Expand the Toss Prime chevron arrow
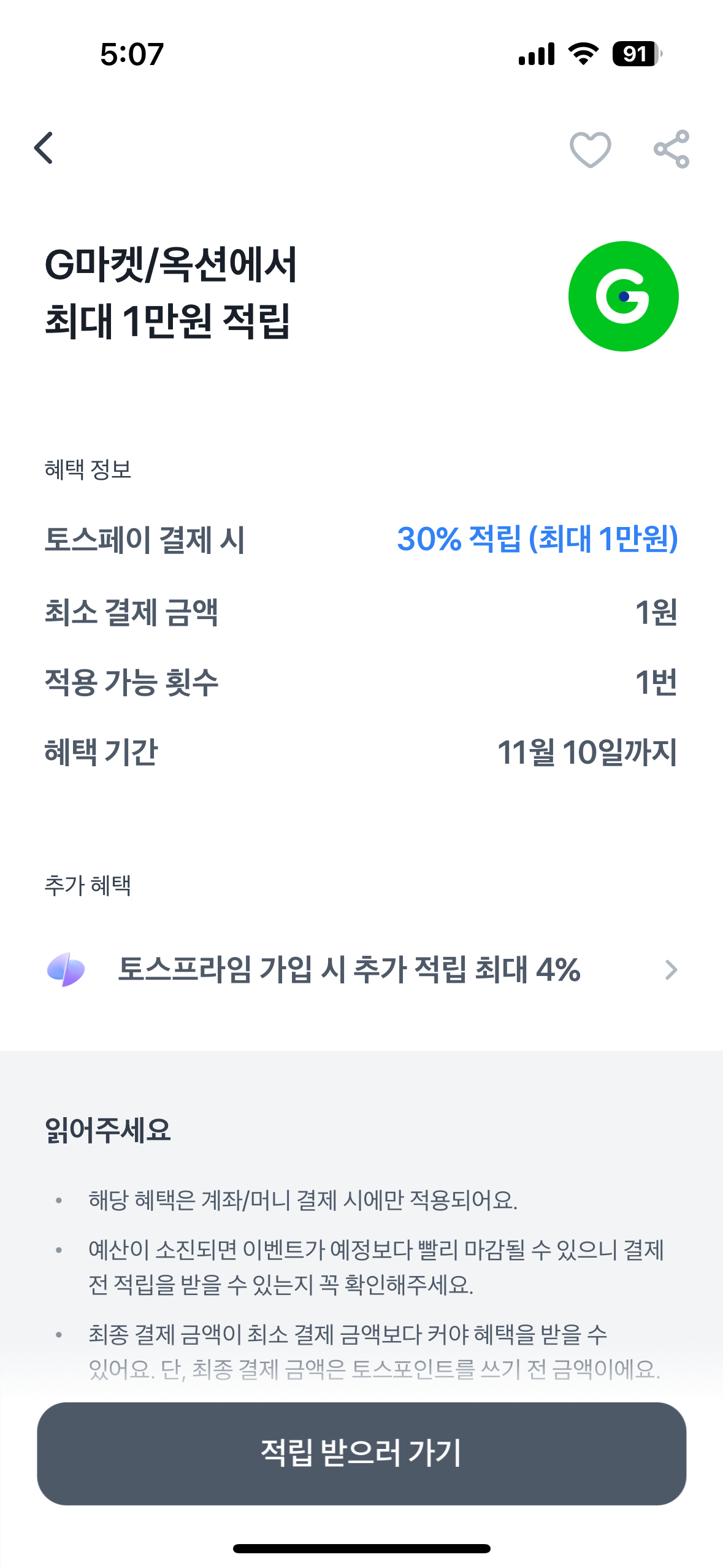The height and width of the screenshot is (1568, 723). coord(671,970)
